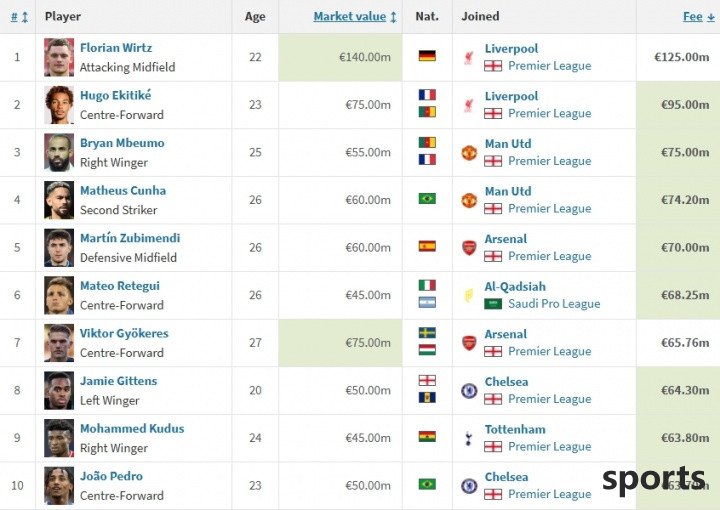Open the Saudi Pro League link
Screen dimensions: 720x510
coord(554,304)
